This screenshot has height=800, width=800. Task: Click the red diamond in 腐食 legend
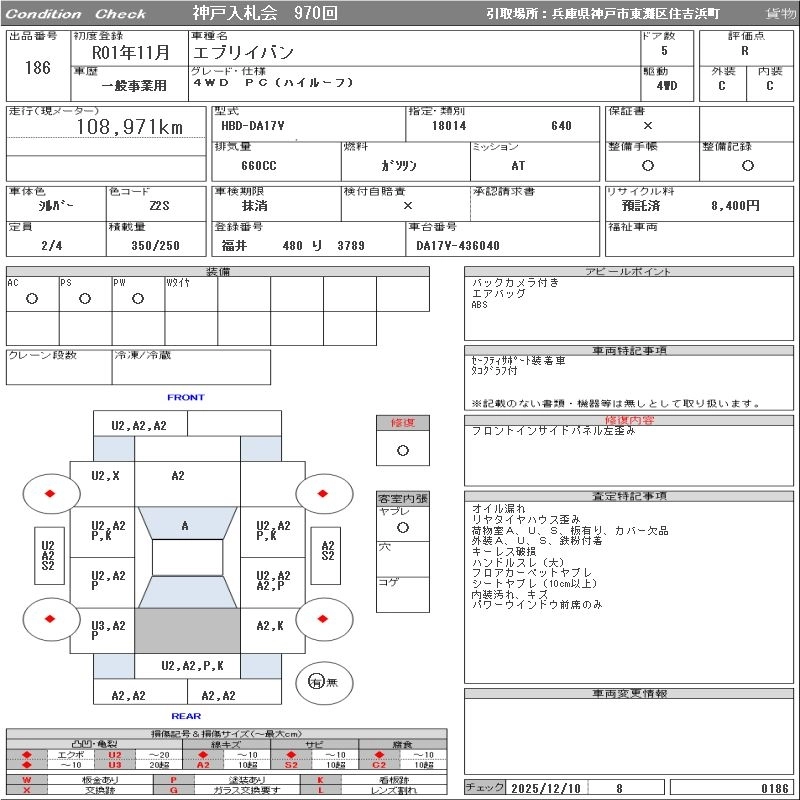click(379, 755)
